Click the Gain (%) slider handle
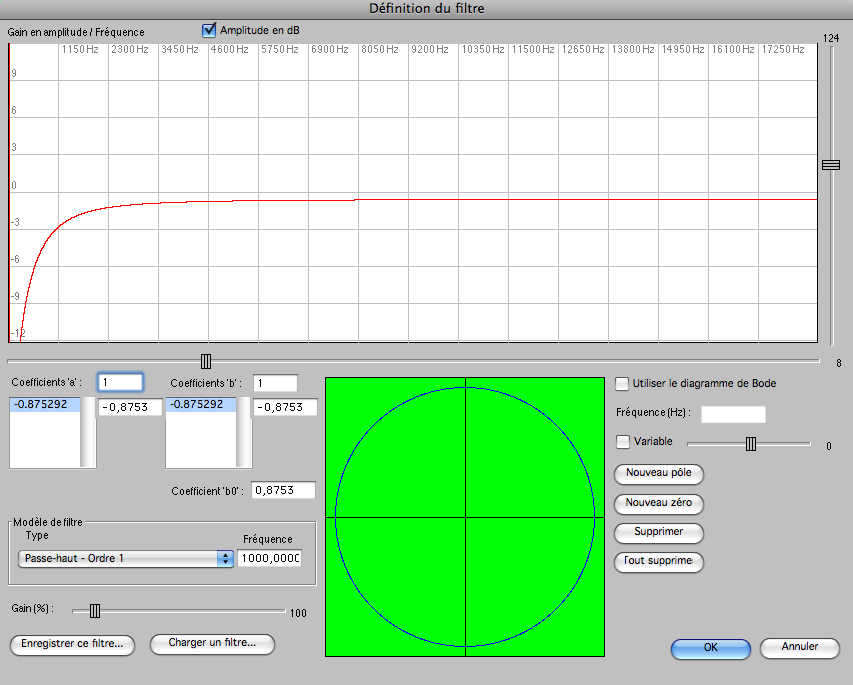 click(95, 611)
